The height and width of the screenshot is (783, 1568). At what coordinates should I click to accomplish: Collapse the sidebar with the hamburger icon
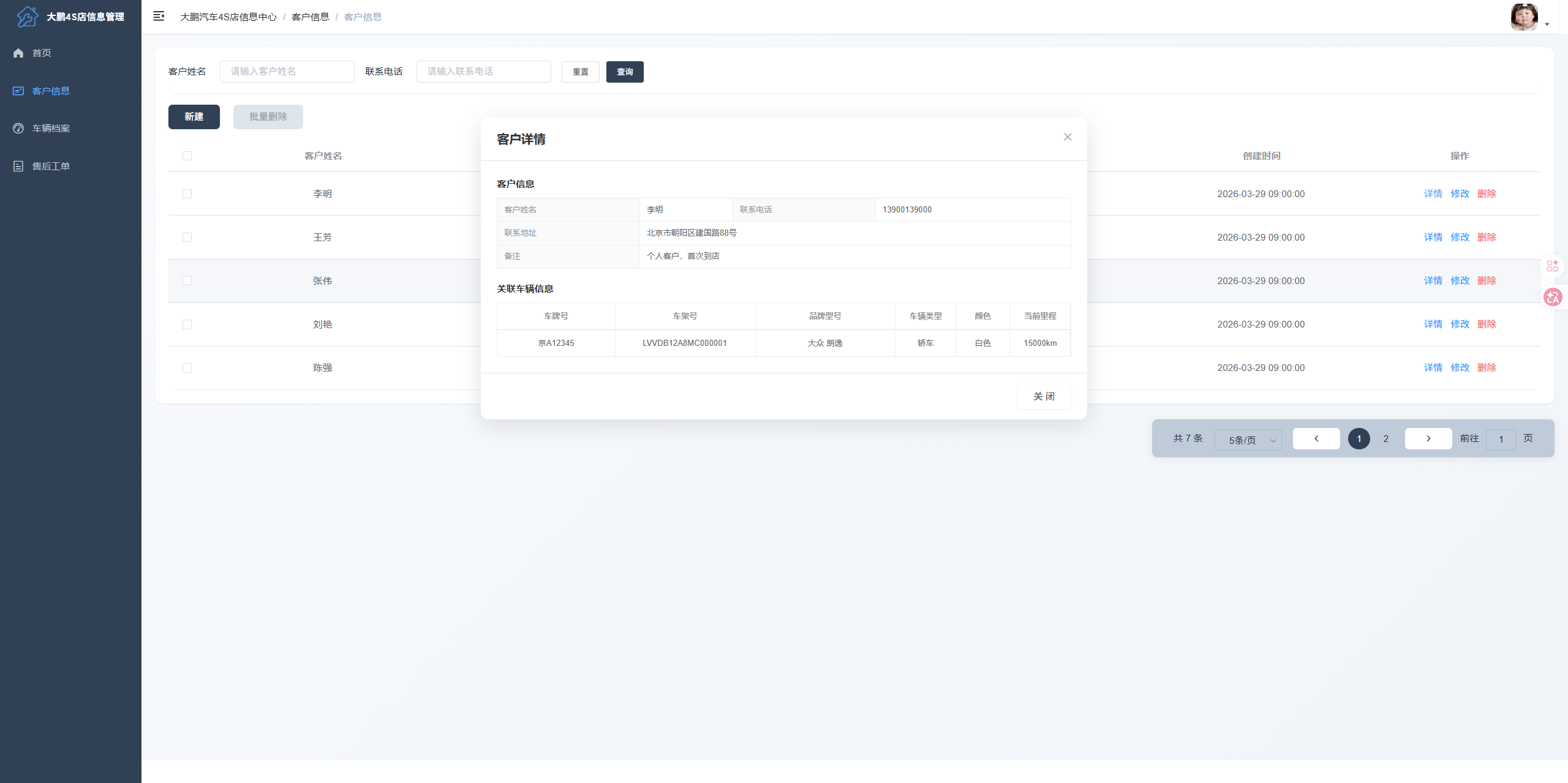click(159, 17)
